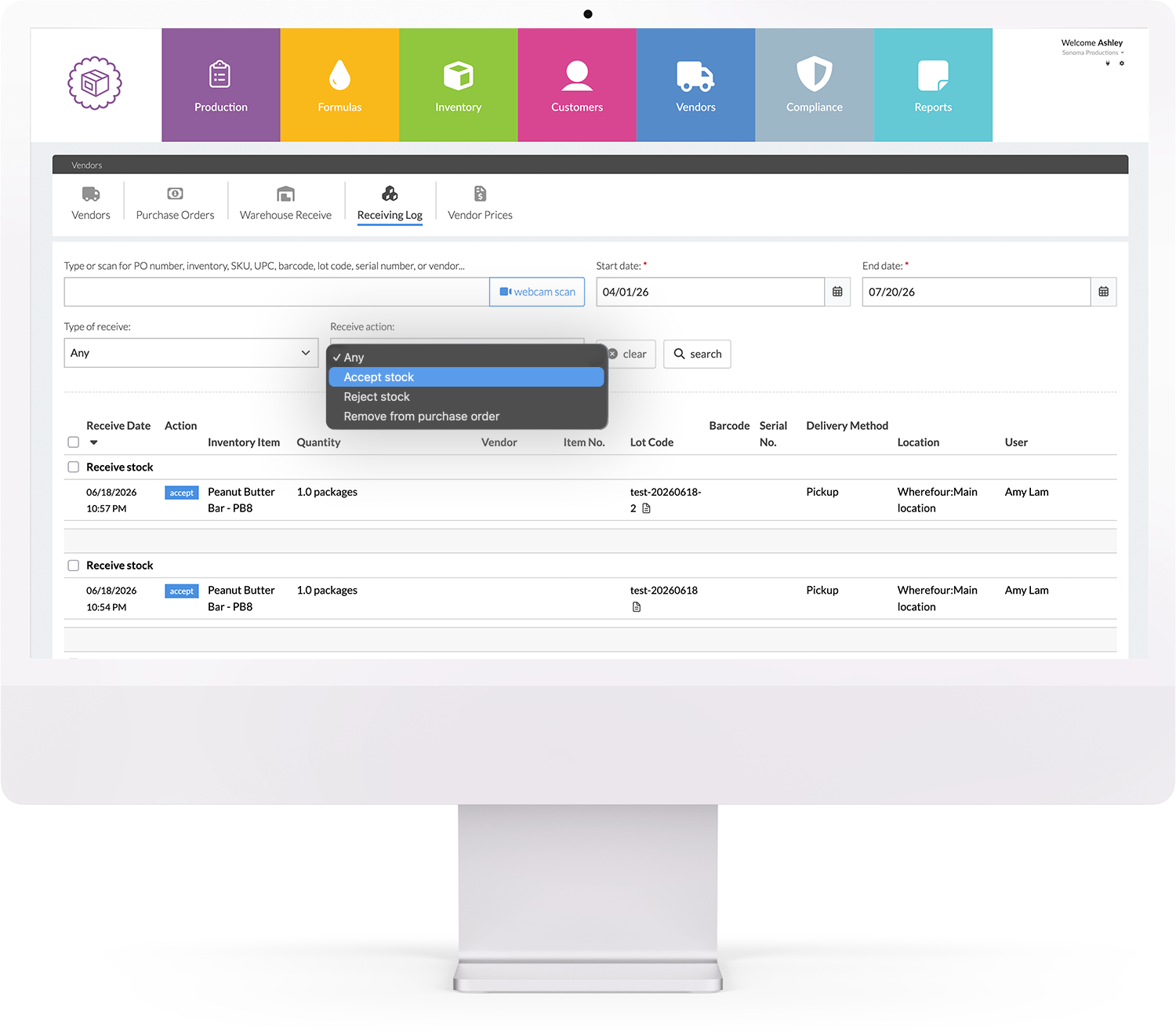Image resolution: width=1176 pixels, height=1033 pixels.
Task: Click Peanut Butter Bar in 10:57 PM row
Action: pos(241,500)
